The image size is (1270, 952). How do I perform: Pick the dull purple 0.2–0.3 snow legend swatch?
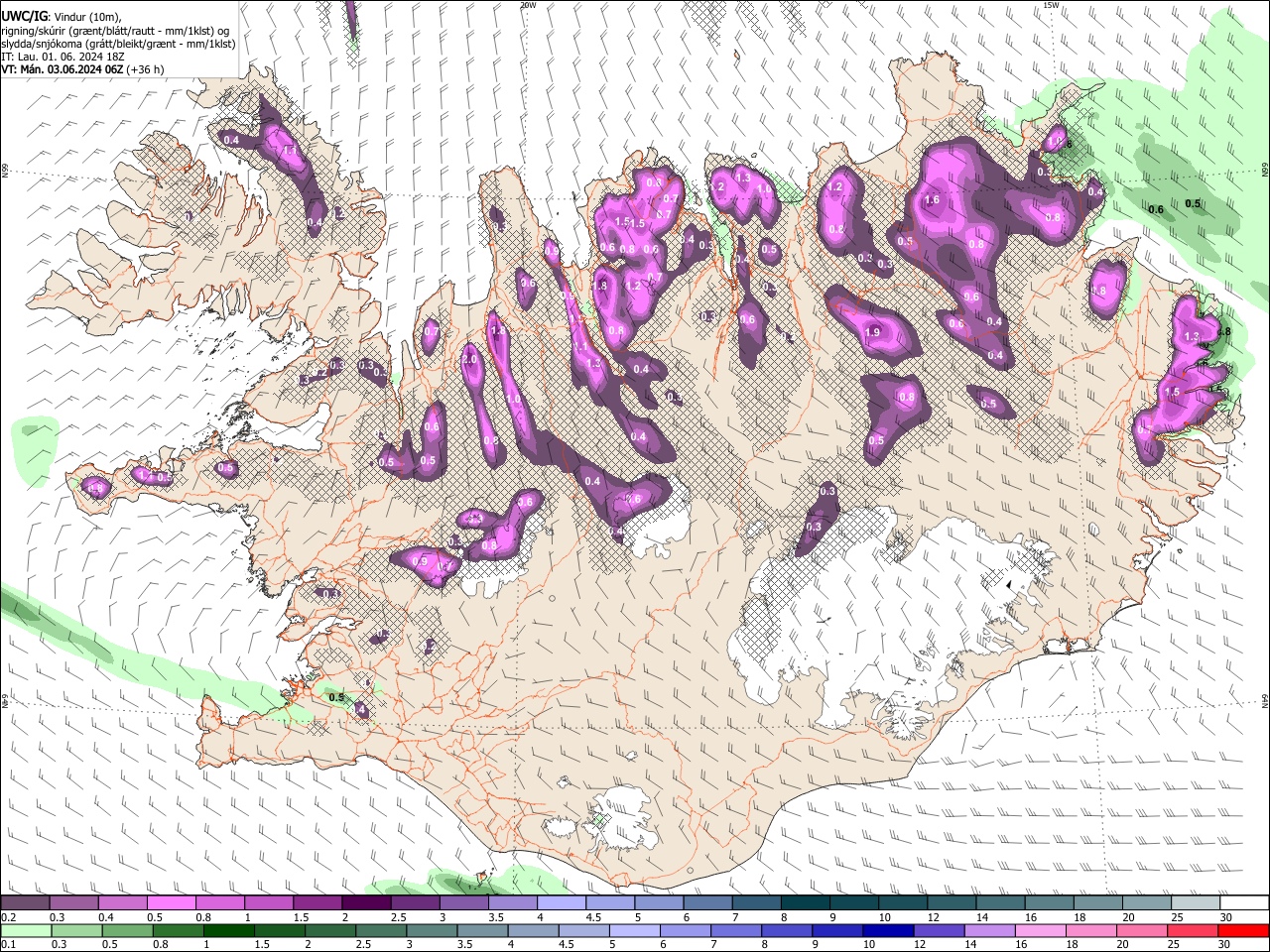[25, 903]
